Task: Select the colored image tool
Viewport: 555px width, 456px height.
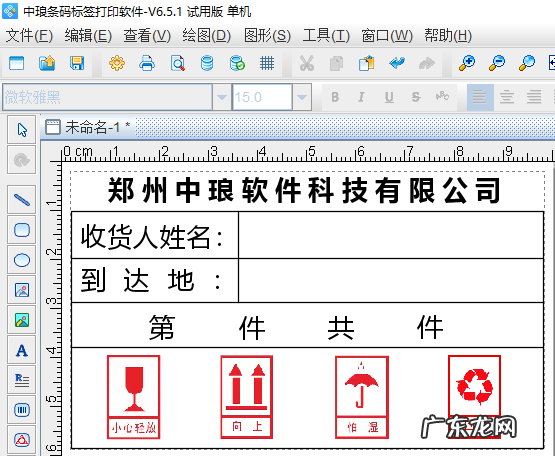Action: [22, 320]
